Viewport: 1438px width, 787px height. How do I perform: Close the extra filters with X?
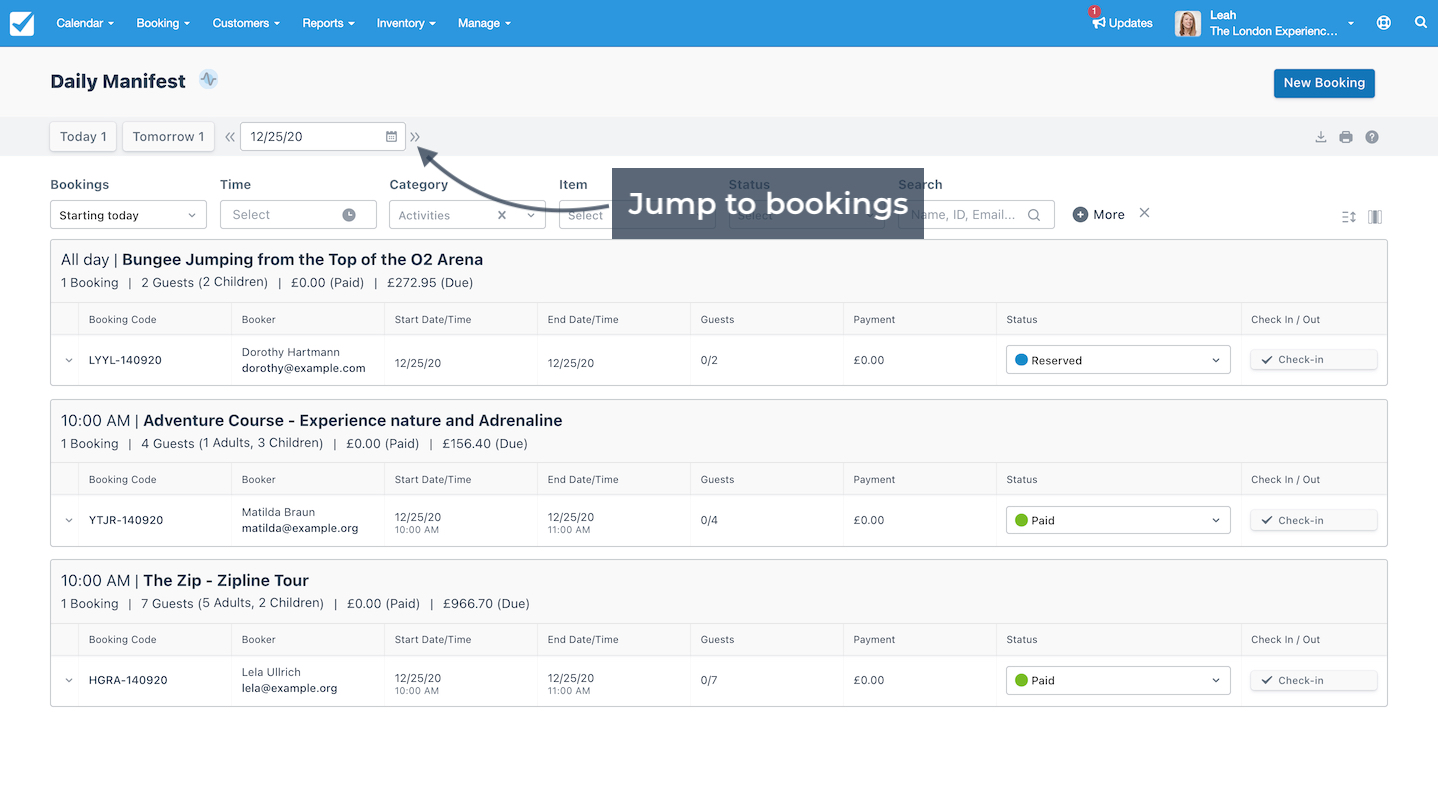coord(1145,213)
